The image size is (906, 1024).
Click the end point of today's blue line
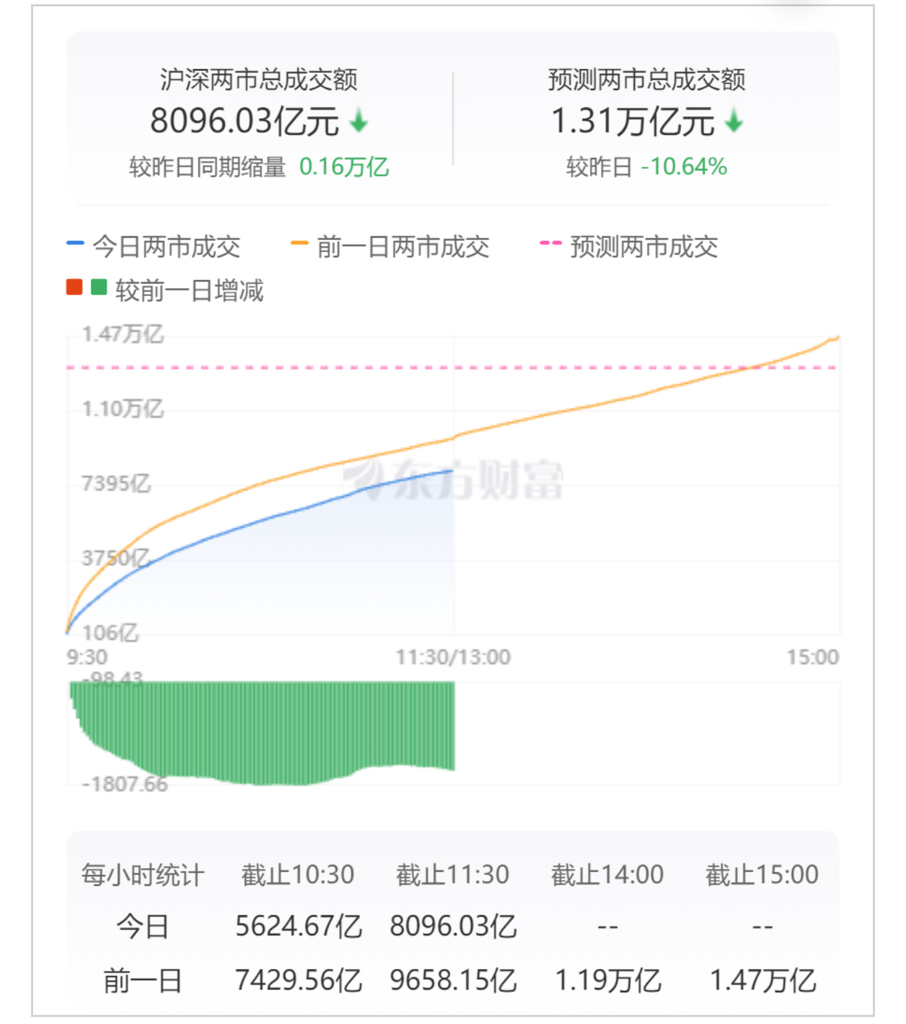click(x=453, y=470)
